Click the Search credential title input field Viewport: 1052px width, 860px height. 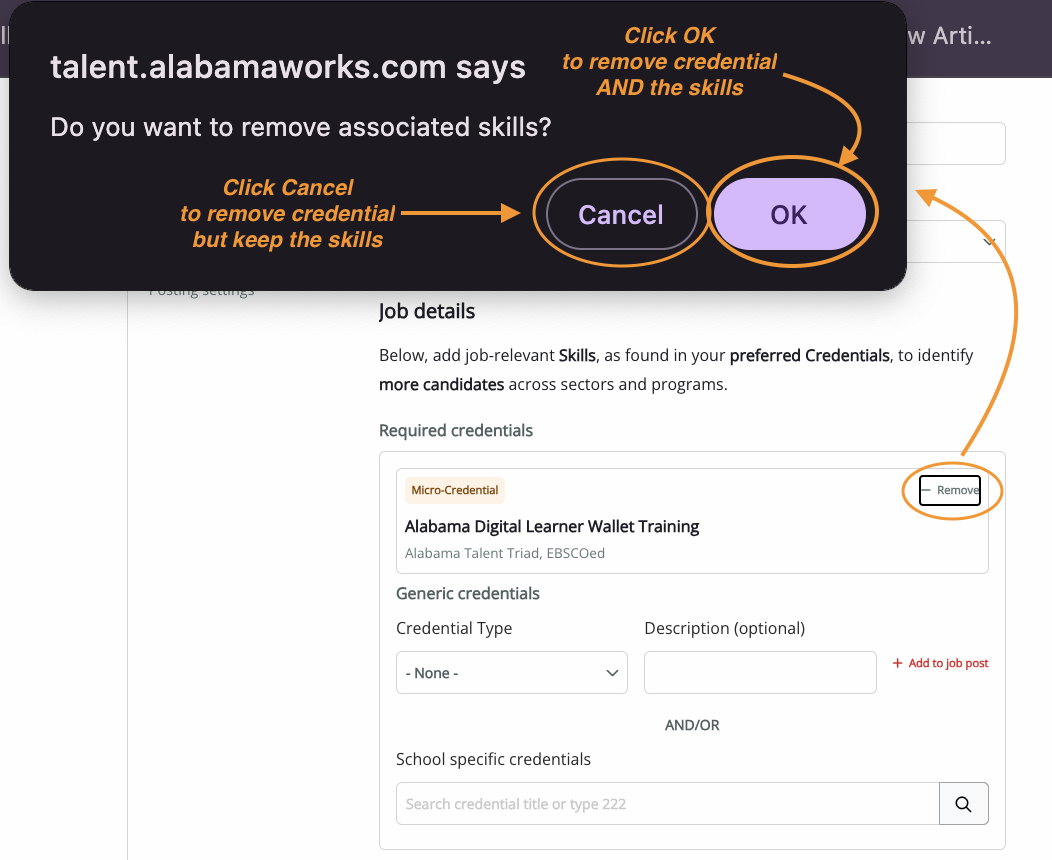668,804
